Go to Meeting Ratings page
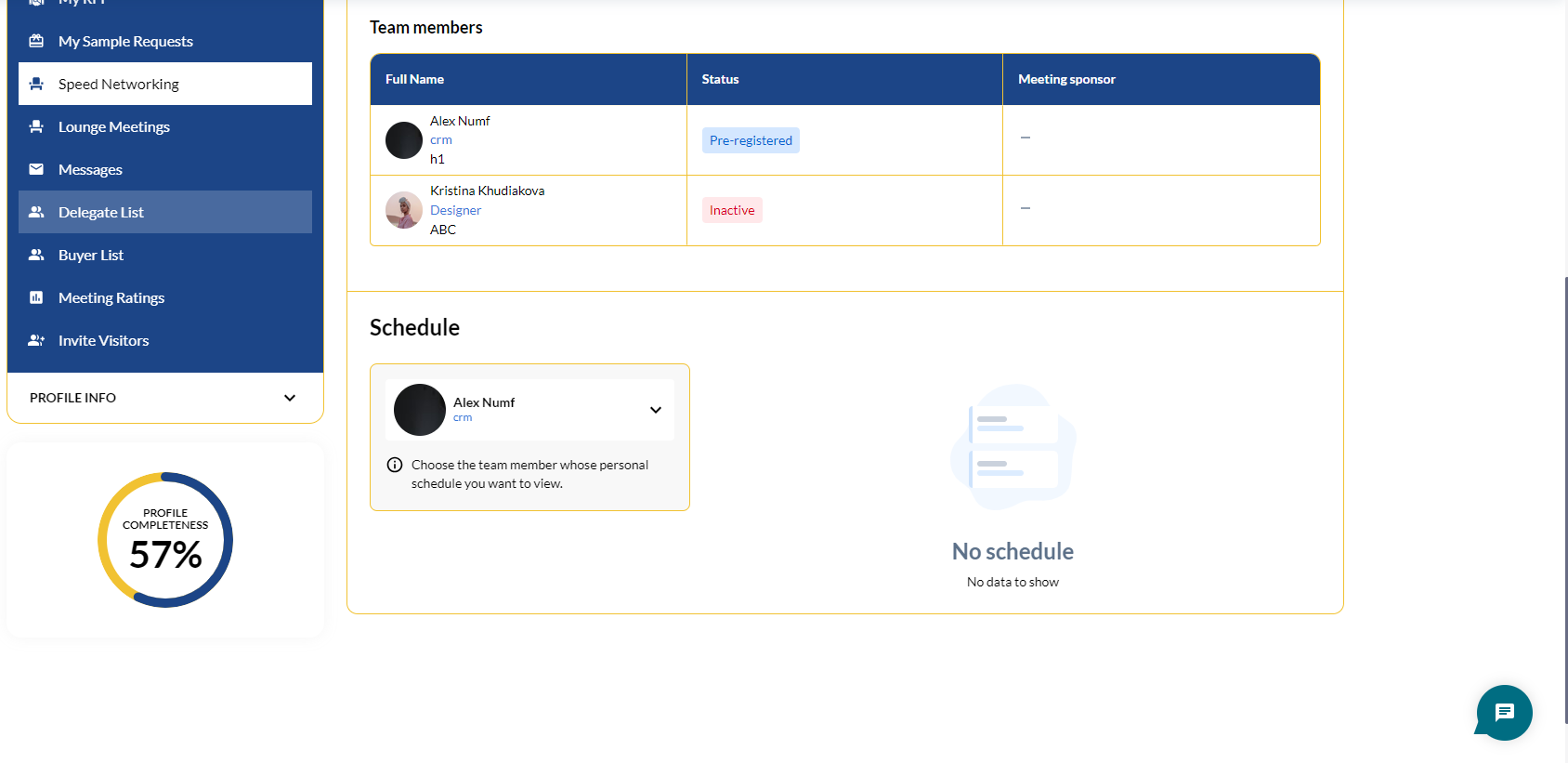This screenshot has height=763, width=1568. pyautogui.click(x=111, y=297)
